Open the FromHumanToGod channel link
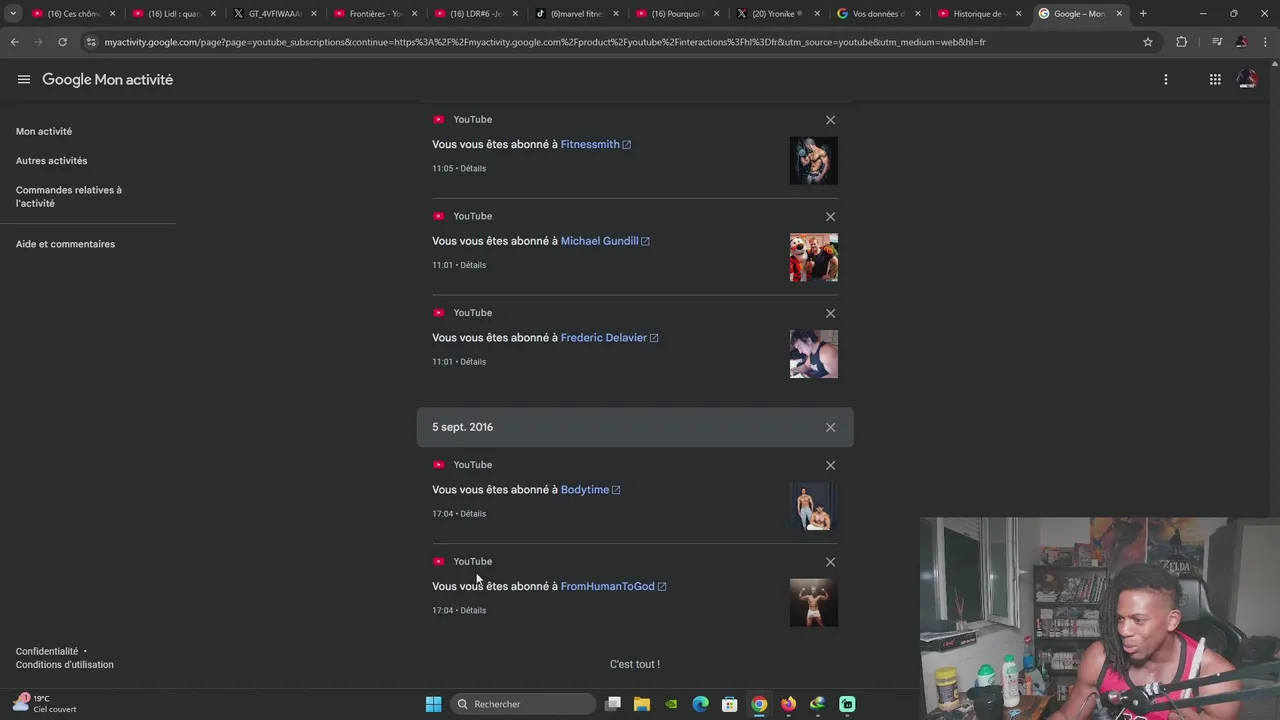1280x720 pixels. point(613,586)
